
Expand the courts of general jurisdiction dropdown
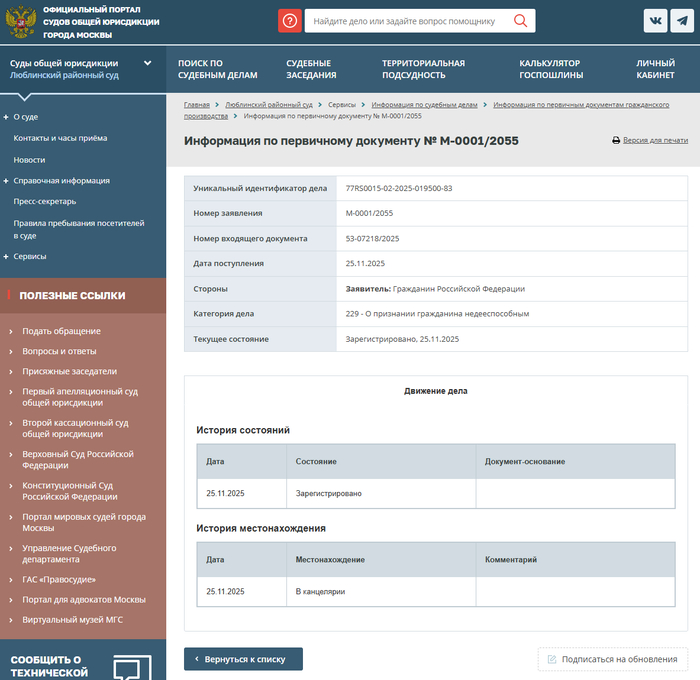click(148, 63)
